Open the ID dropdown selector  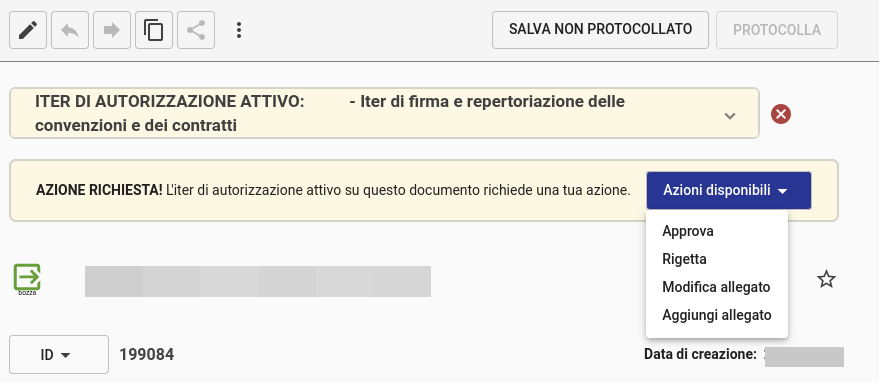coord(59,354)
